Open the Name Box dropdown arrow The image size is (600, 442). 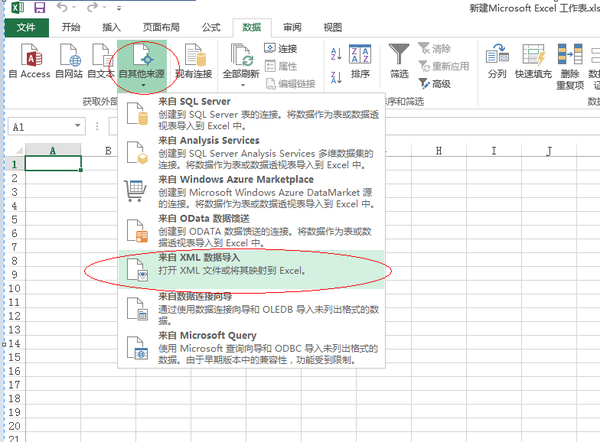click(78, 126)
